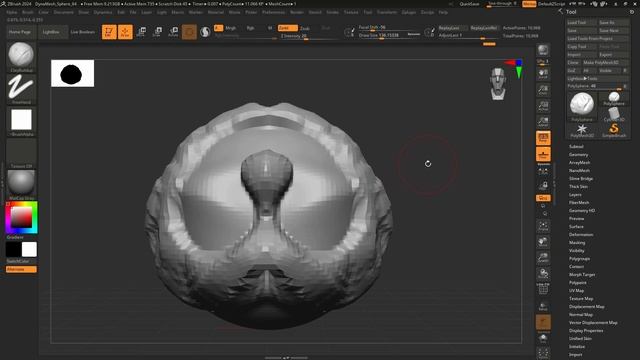
Task: Click QuickSave in top bar
Action: (469, 4)
